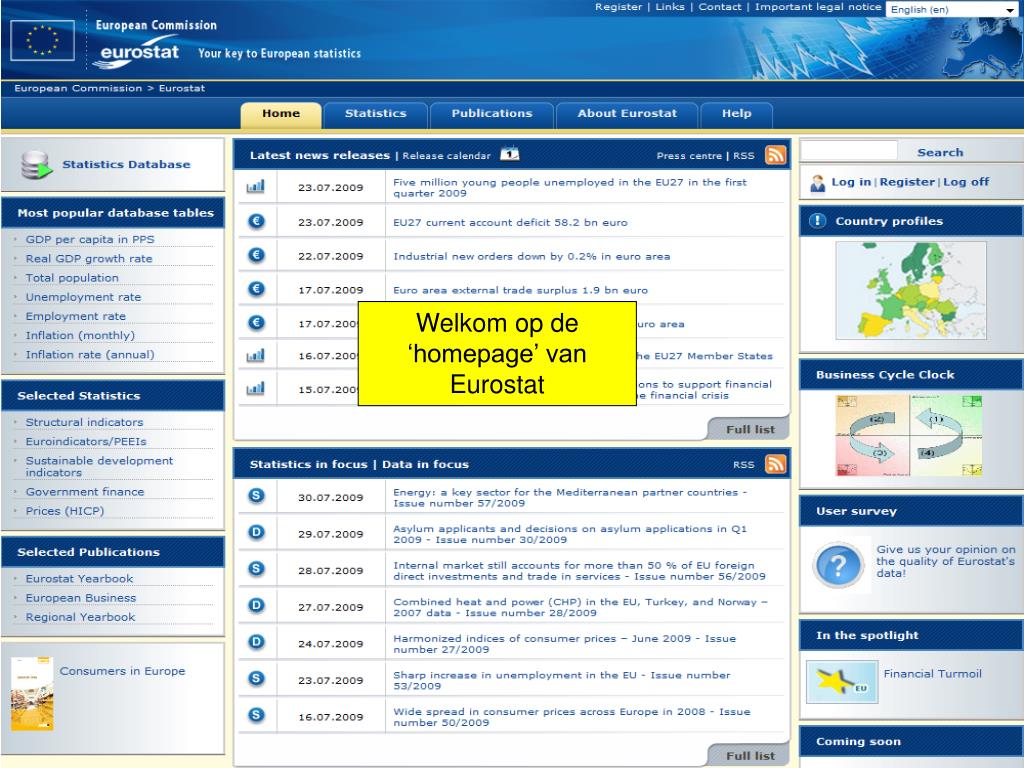Screen dimensions: 1024x768
Task: Click the Log off link
Action: 966,182
